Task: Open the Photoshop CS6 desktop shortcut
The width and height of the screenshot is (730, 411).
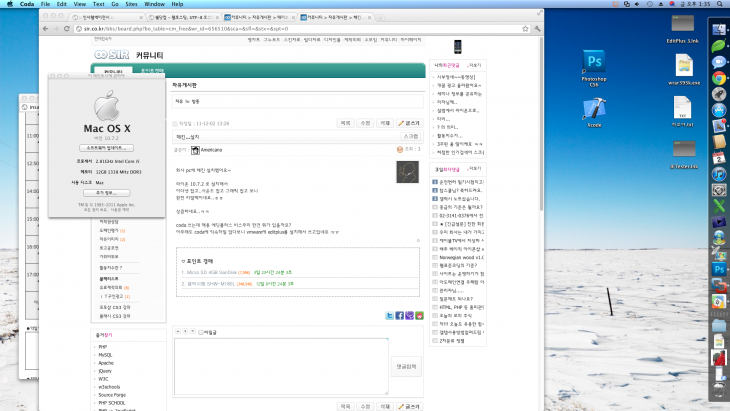Action: 594,68
